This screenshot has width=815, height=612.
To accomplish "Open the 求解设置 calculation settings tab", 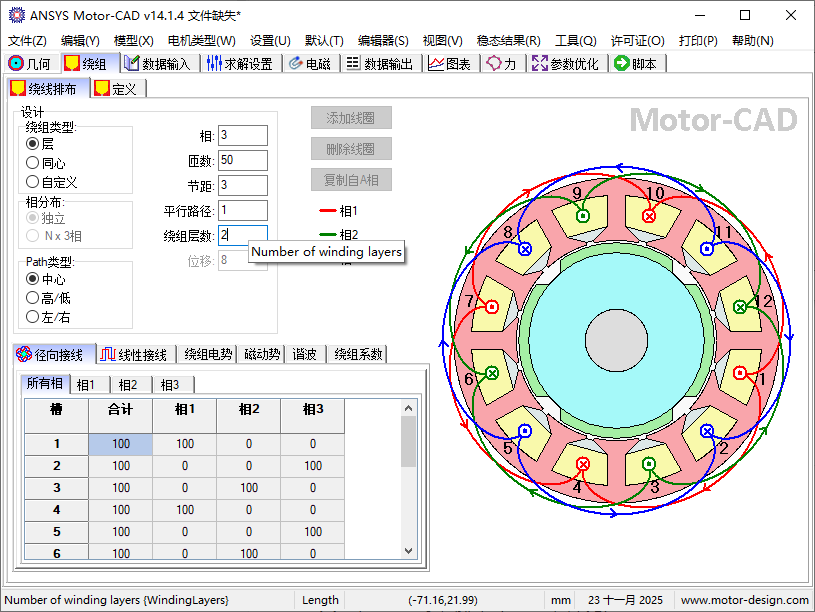I will click(240, 63).
